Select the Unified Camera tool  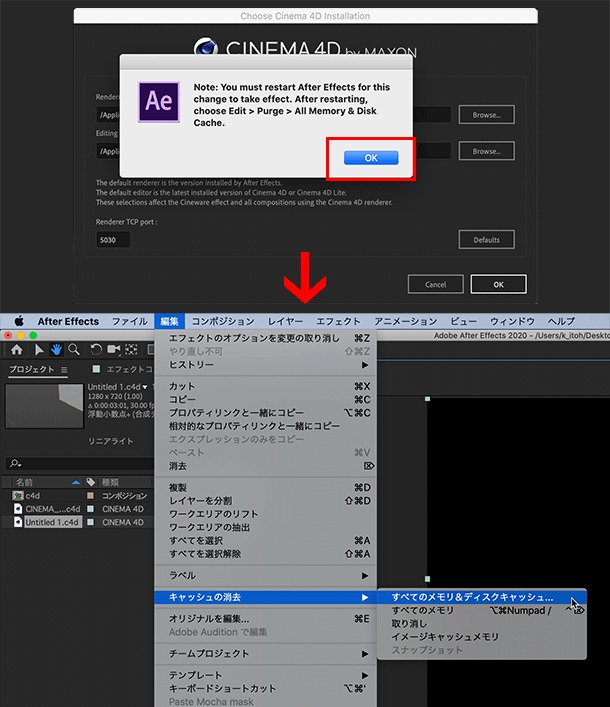click(114, 349)
